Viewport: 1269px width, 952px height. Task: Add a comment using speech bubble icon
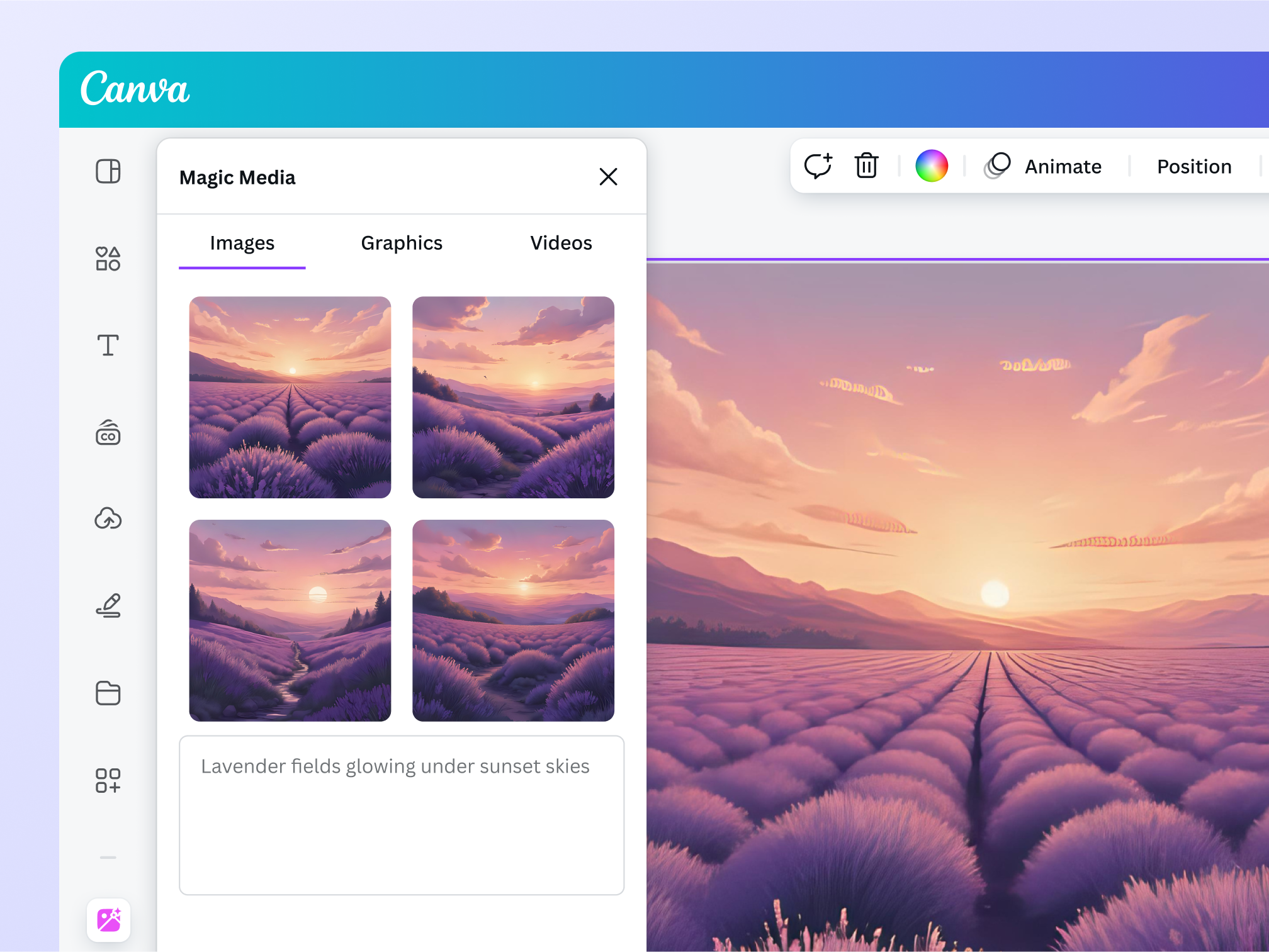tap(818, 166)
